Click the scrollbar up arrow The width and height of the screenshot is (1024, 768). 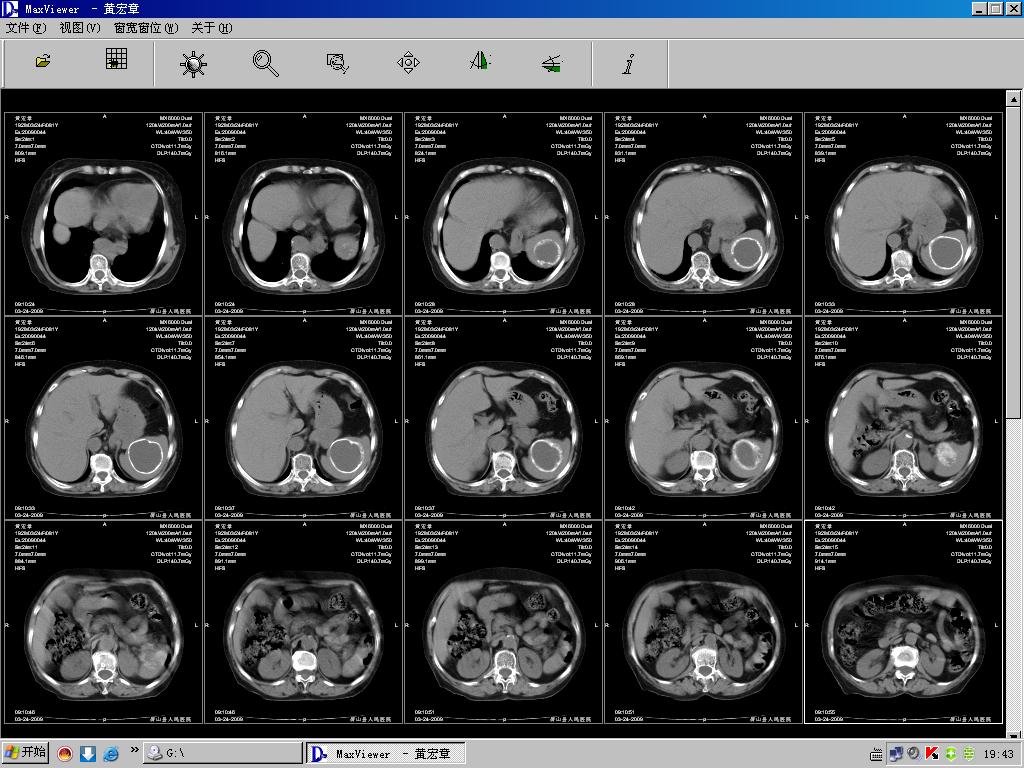tap(1013, 99)
